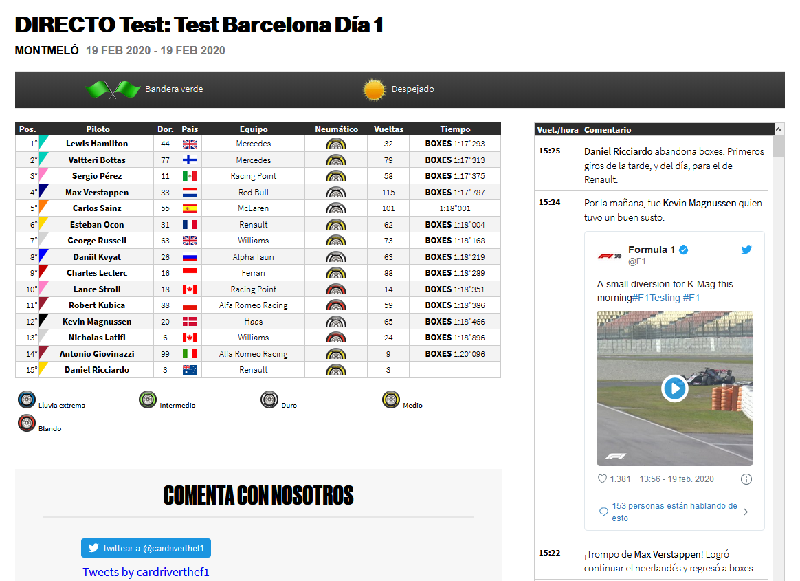The width and height of the screenshot is (800, 581).
Task: Click the Formula 1 logo avatar in tweet
Action: 610,255
